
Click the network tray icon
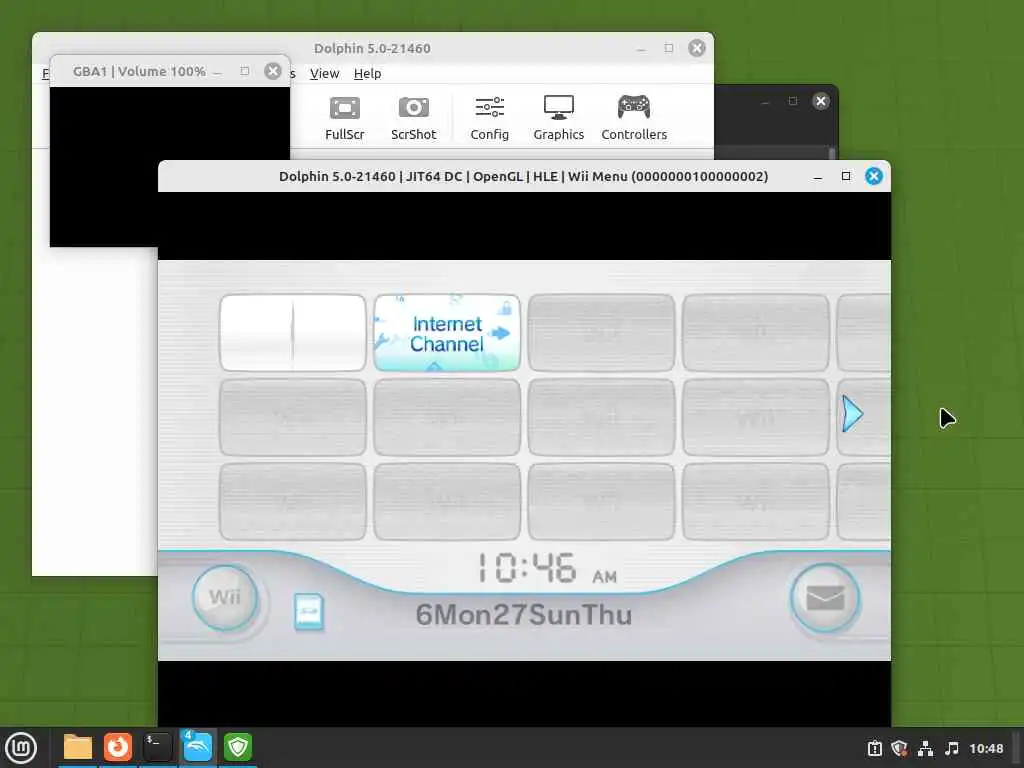925,748
